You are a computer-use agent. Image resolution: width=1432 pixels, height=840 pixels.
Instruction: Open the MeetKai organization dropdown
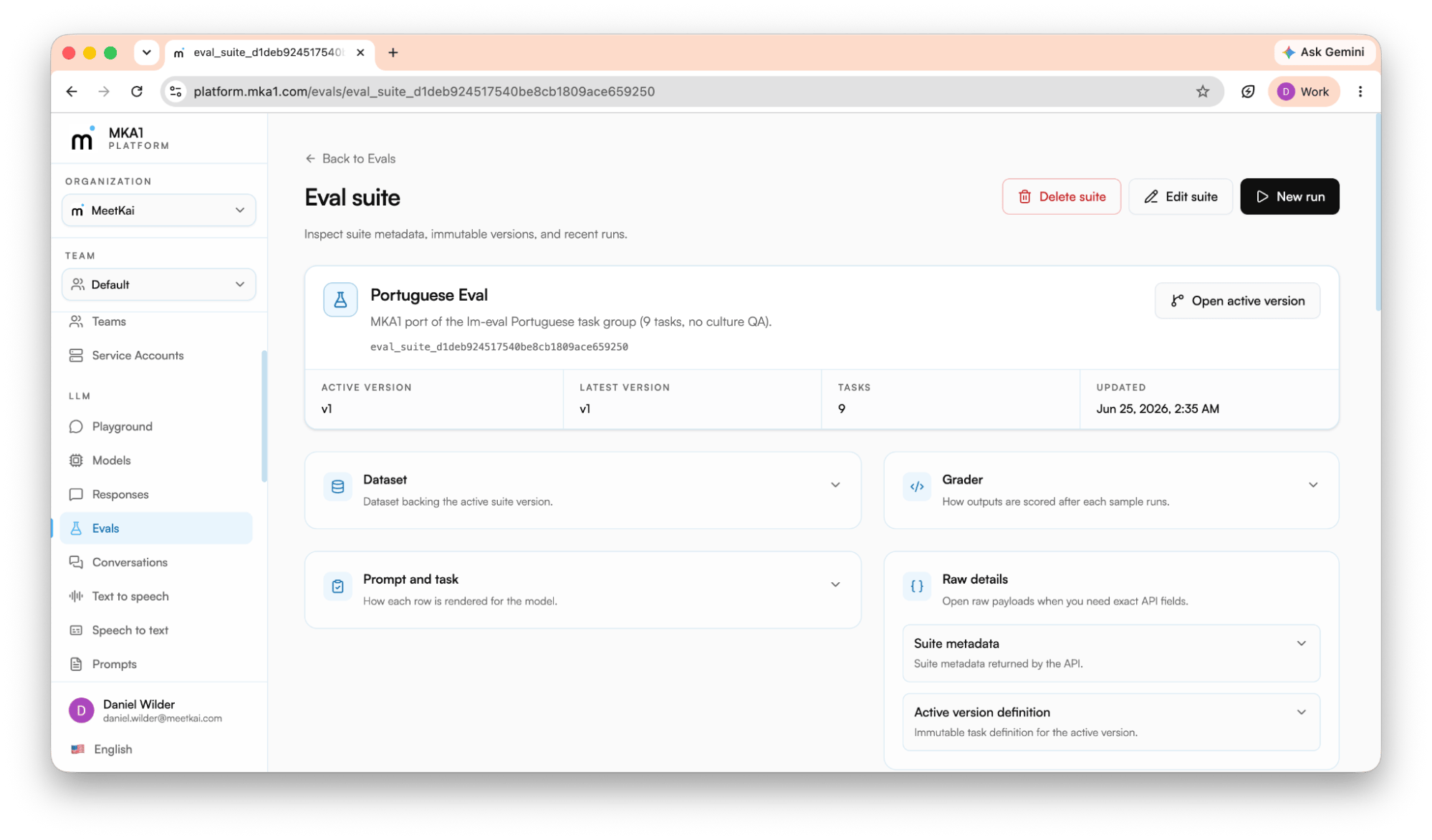coord(158,211)
